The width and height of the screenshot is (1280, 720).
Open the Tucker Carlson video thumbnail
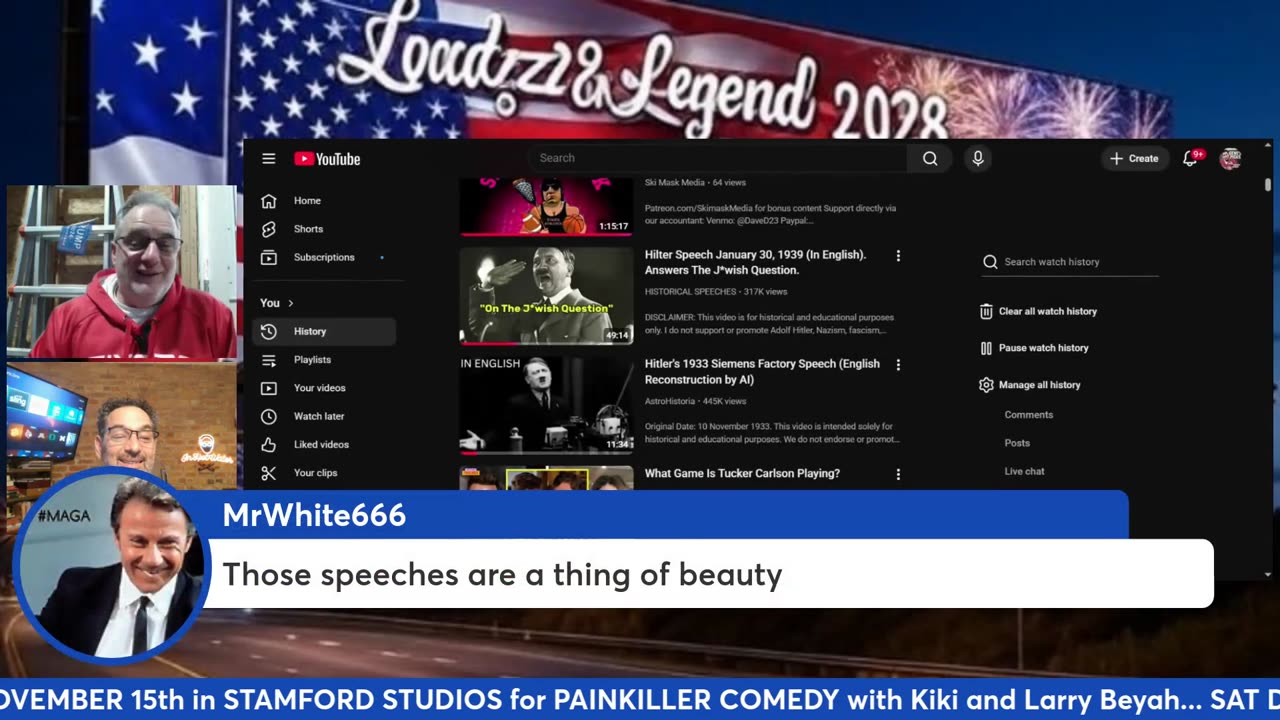(546, 478)
